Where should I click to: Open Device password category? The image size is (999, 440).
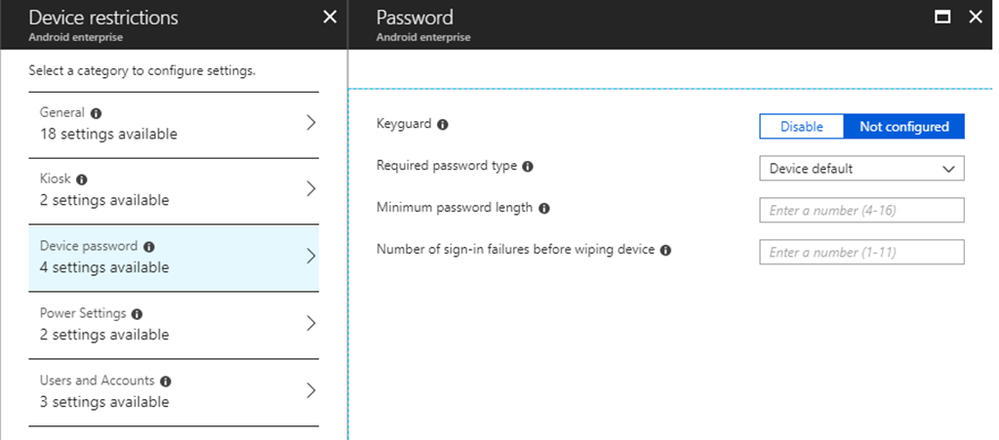(160, 257)
